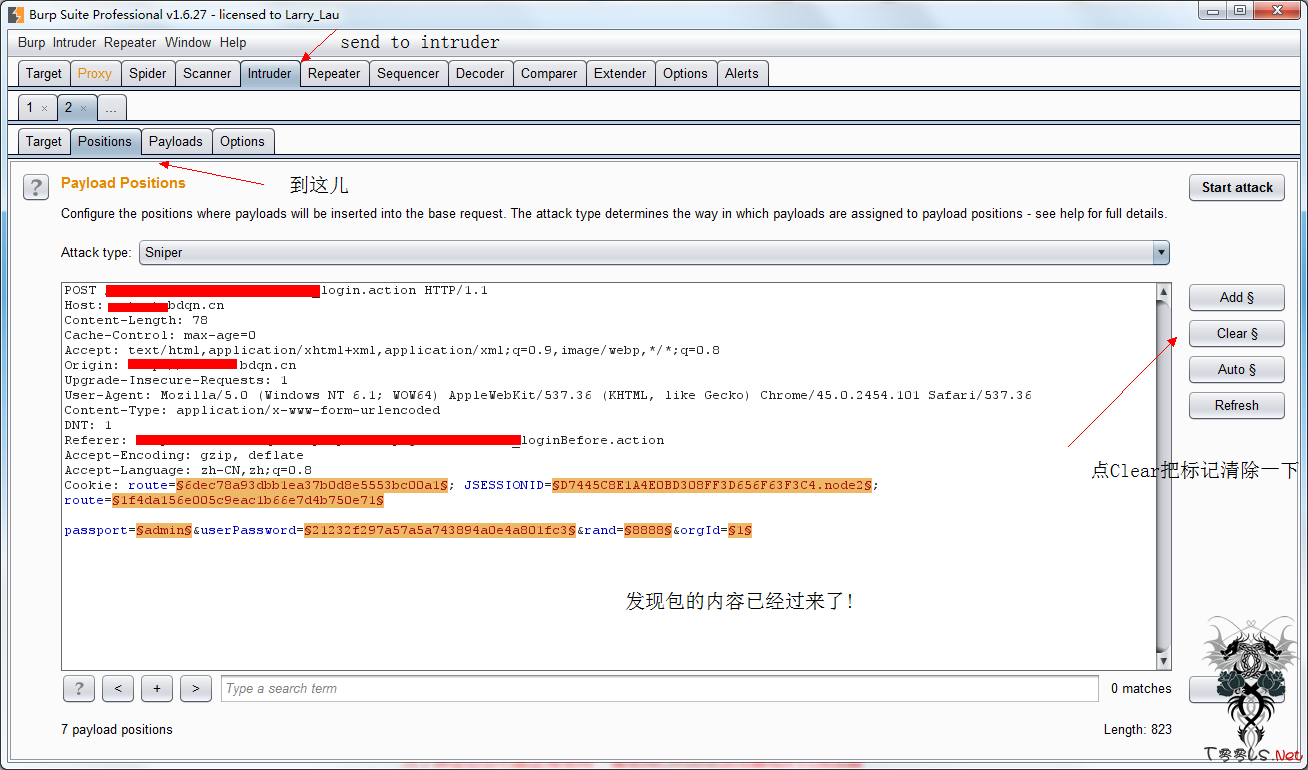Switch to the Alerts tab
Screen dimensions: 1308x770
(742, 73)
